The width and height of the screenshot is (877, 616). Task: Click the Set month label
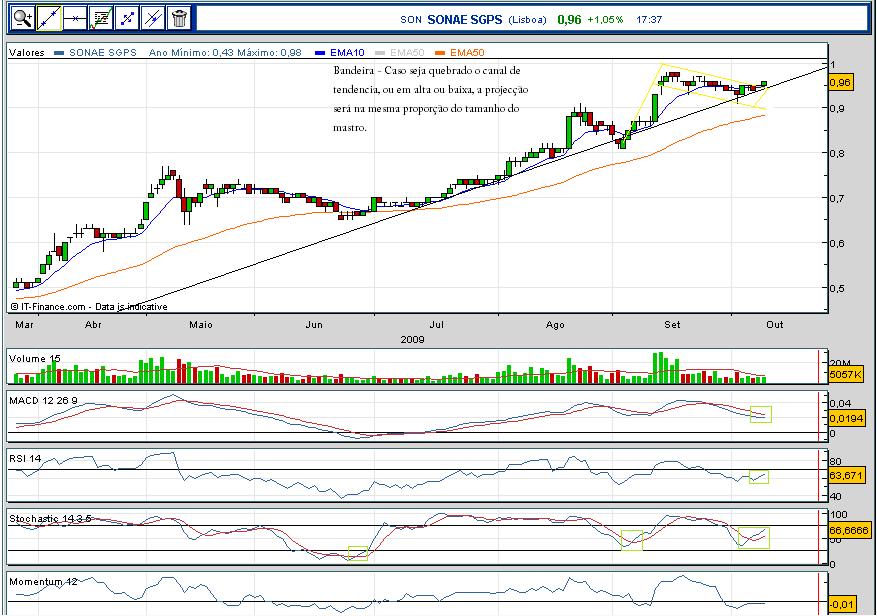pyautogui.click(x=672, y=325)
